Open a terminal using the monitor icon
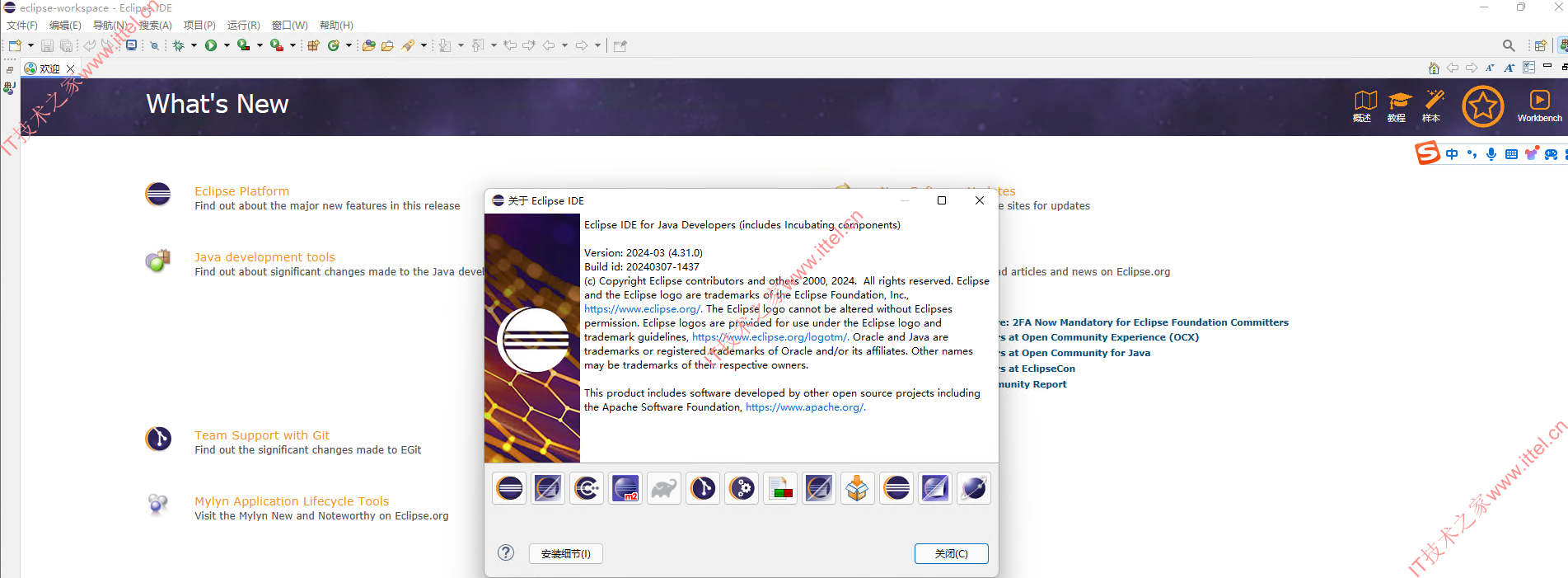Viewport: 1568px width, 578px height. point(131,45)
